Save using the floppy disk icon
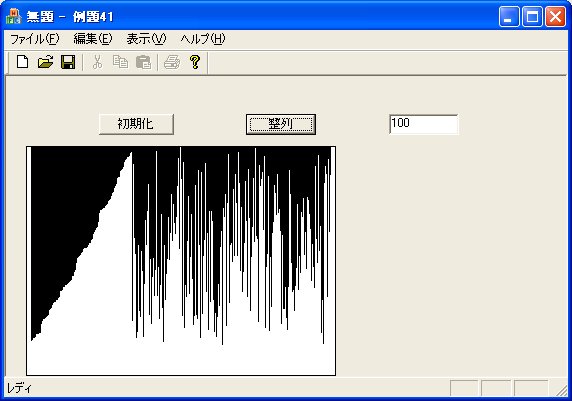 (x=68, y=62)
